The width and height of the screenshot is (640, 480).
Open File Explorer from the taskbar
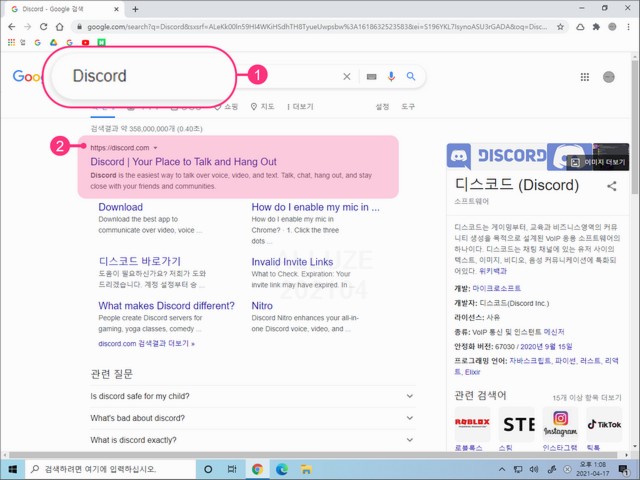pyautogui.click(x=306, y=469)
